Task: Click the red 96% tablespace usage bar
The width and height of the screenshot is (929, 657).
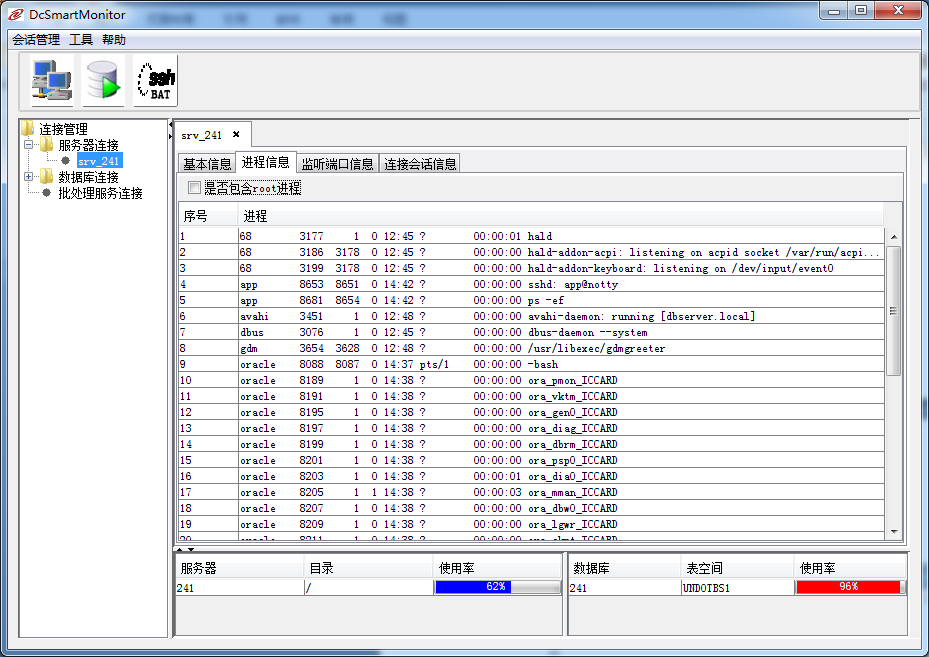Action: pos(850,587)
